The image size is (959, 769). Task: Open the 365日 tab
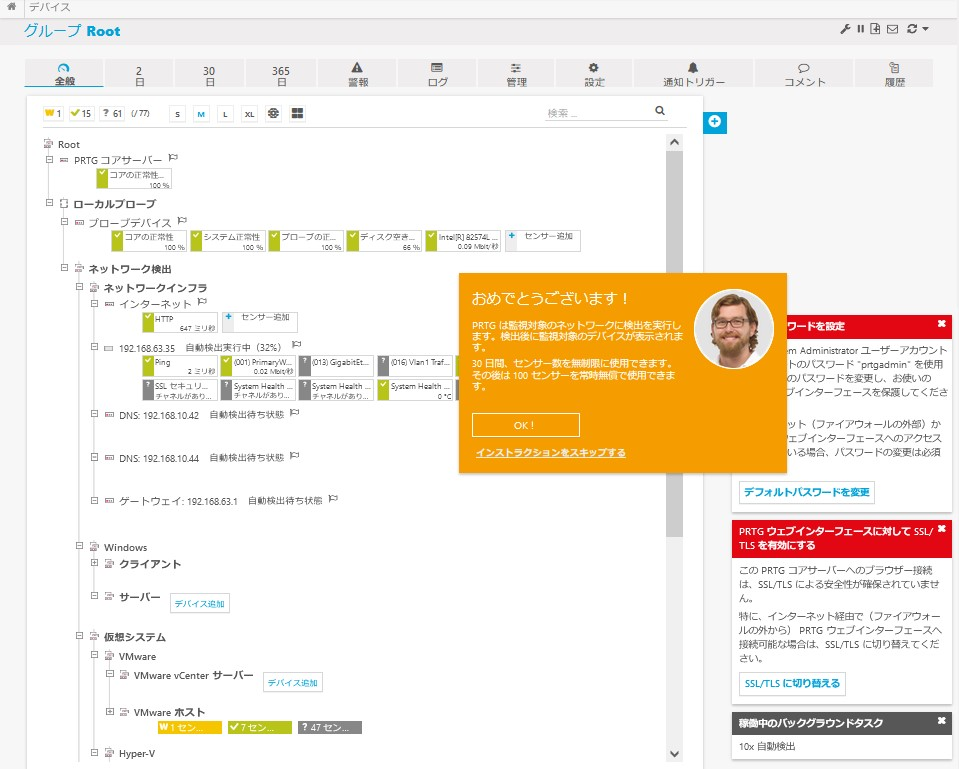pos(281,74)
